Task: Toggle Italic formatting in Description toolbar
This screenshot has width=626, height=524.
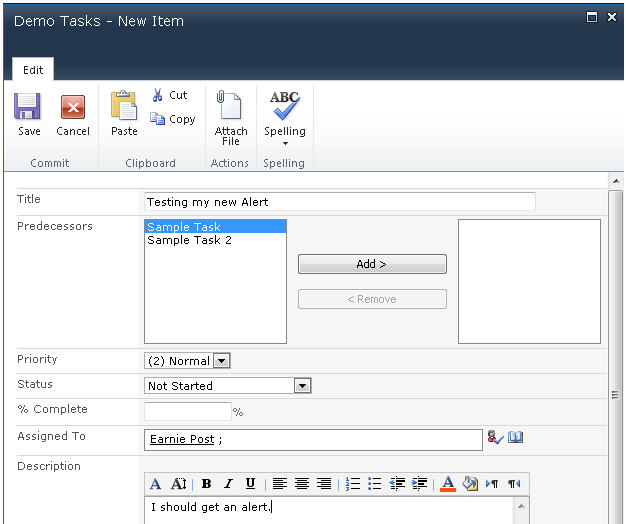Action: 228,484
